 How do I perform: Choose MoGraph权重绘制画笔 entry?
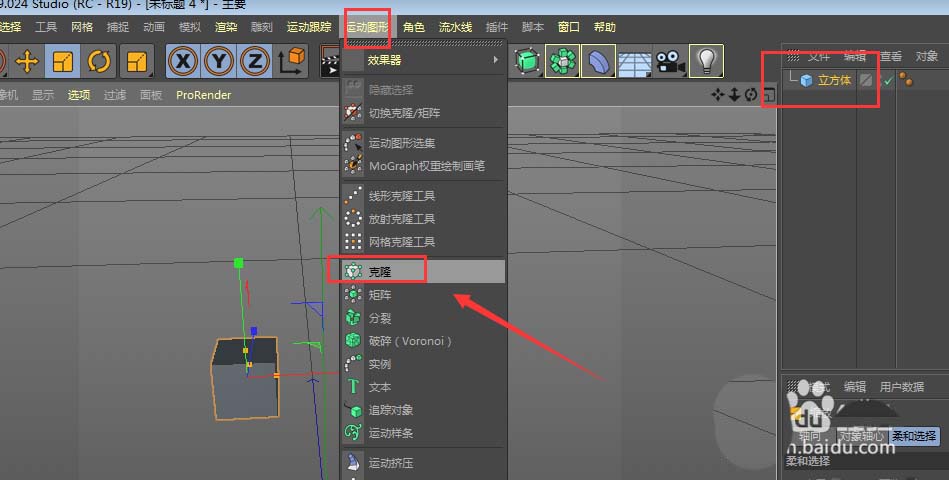pyautogui.click(x=424, y=166)
